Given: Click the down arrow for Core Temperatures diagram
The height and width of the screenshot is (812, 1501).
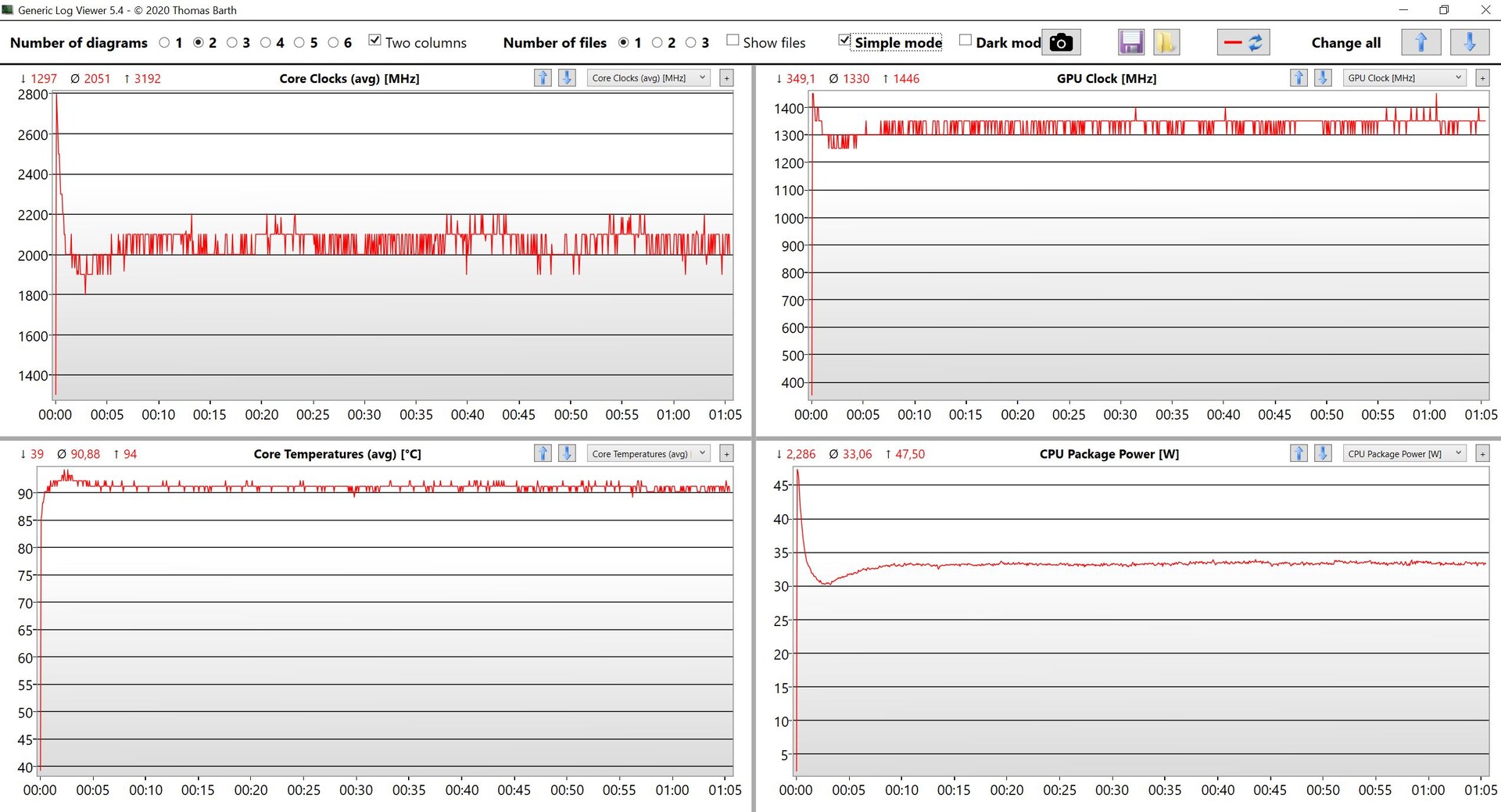Looking at the screenshot, I should (568, 453).
